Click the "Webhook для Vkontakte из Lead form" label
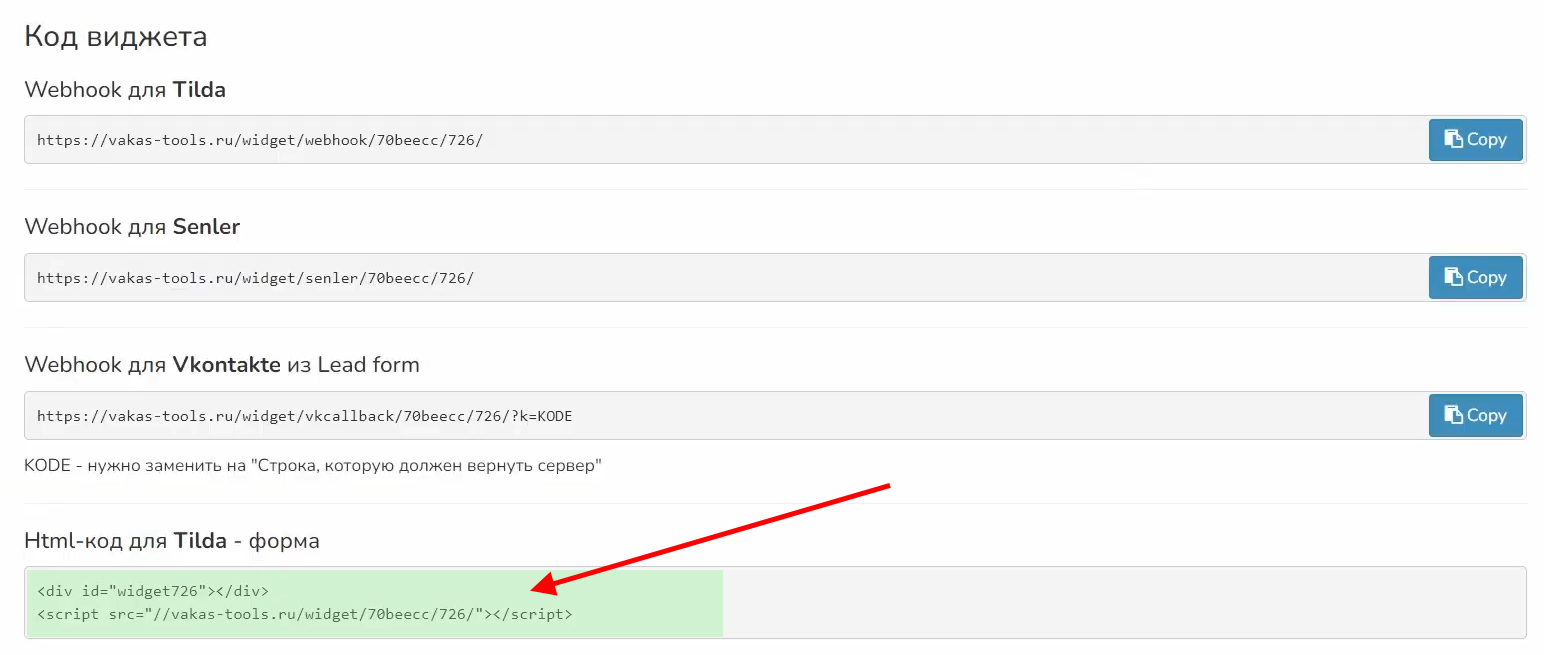 click(221, 365)
